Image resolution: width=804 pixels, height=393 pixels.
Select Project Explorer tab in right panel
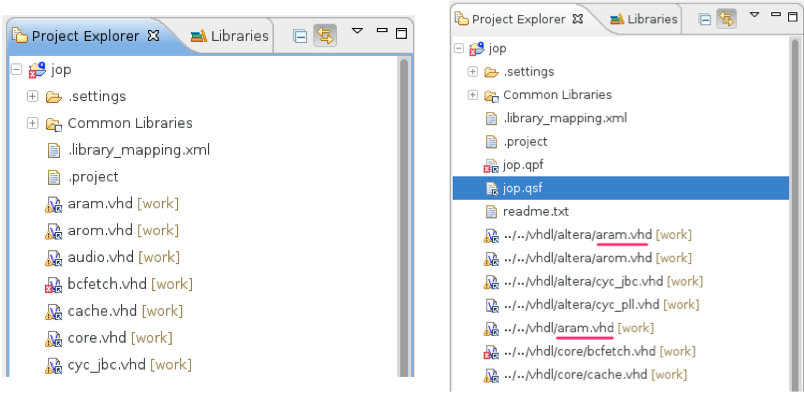519,19
